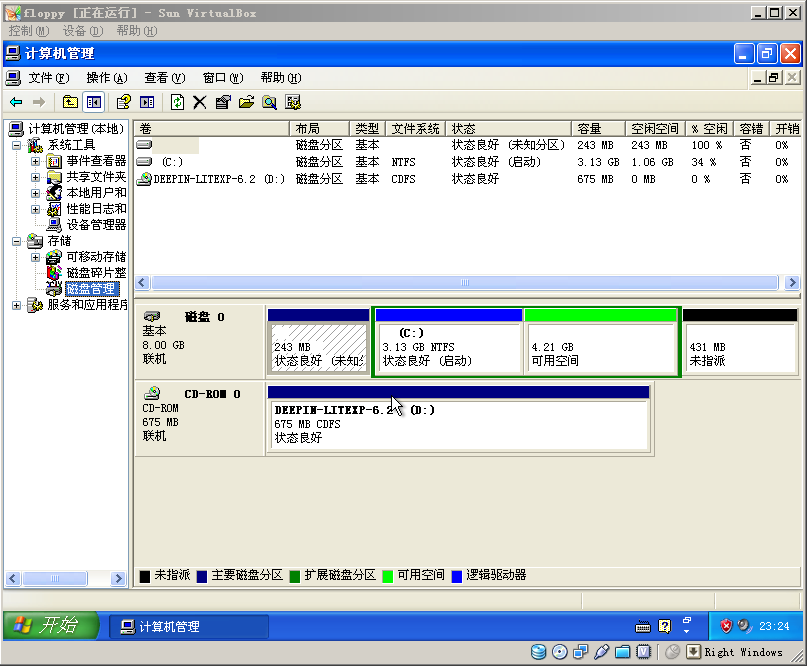Go back with the blue Back arrow
The height and width of the screenshot is (666, 807).
point(16,102)
